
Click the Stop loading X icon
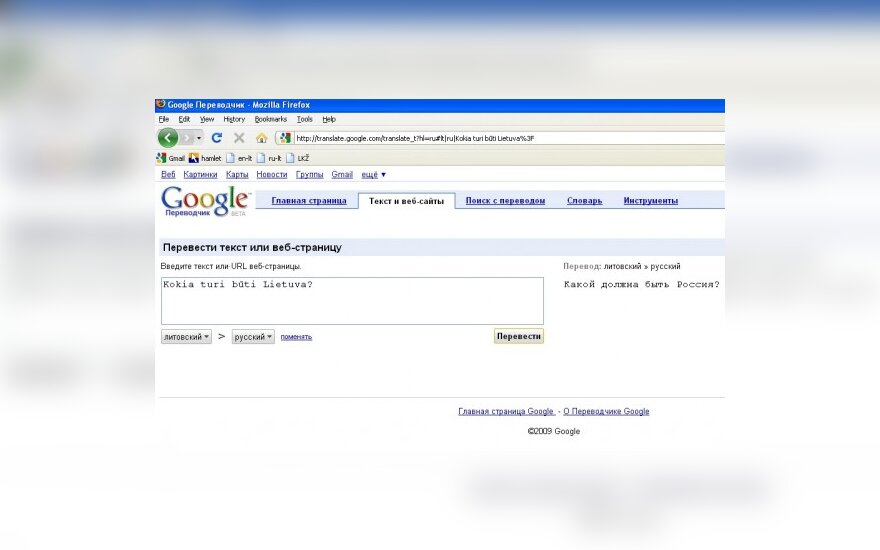tap(239, 138)
